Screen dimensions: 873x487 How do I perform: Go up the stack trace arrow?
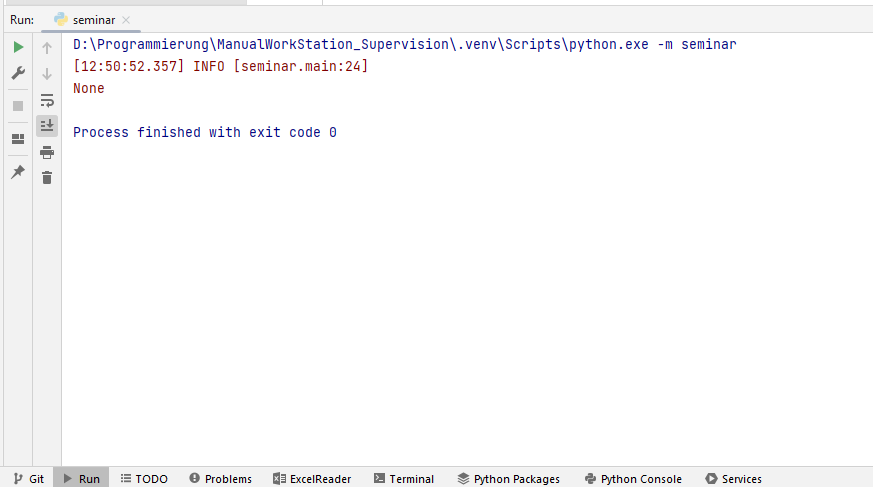[x=47, y=48]
